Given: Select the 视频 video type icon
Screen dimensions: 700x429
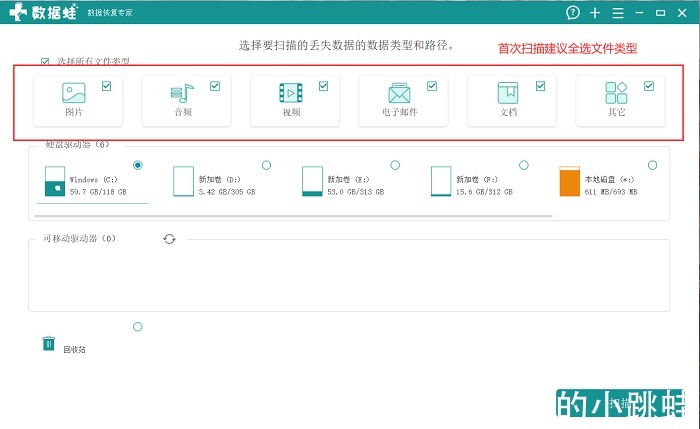Looking at the screenshot, I should click(x=291, y=93).
